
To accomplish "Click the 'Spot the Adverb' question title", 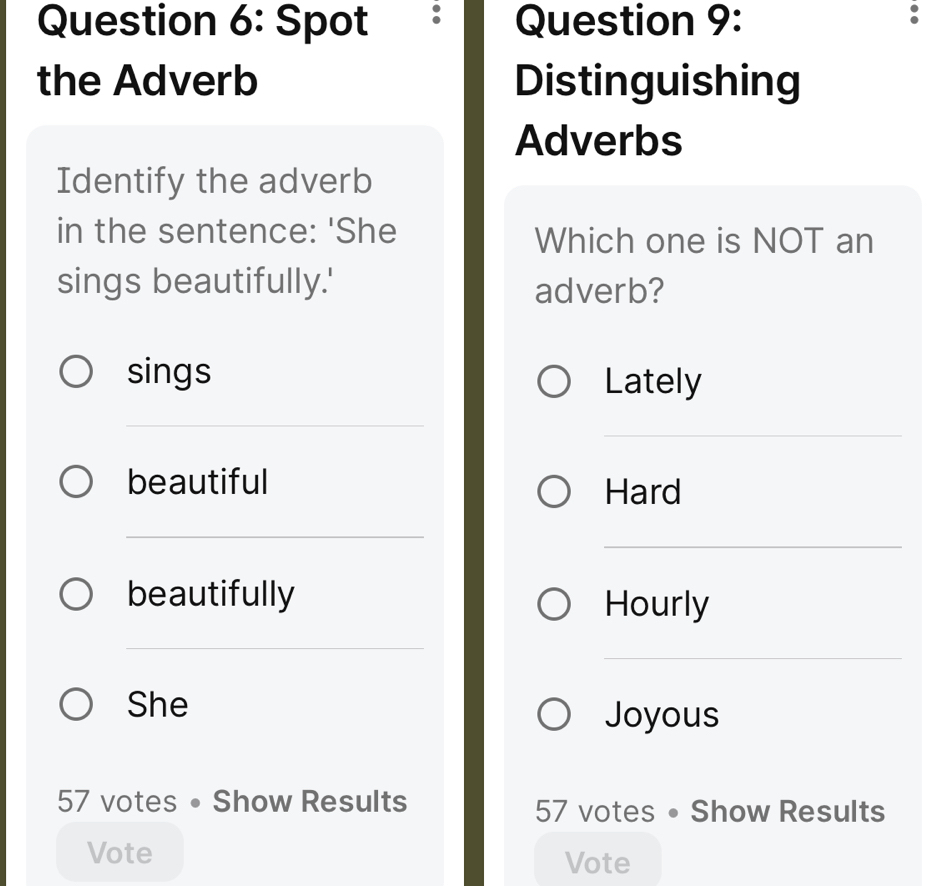I will [202, 50].
